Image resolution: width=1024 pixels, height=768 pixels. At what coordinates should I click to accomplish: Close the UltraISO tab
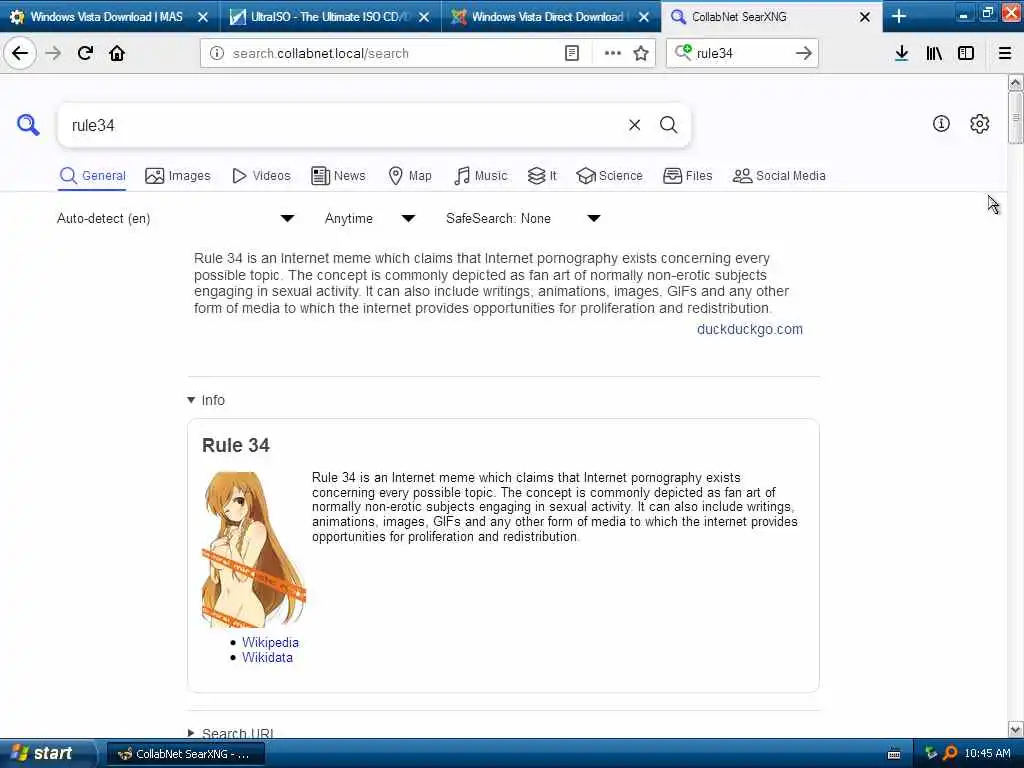pos(424,17)
